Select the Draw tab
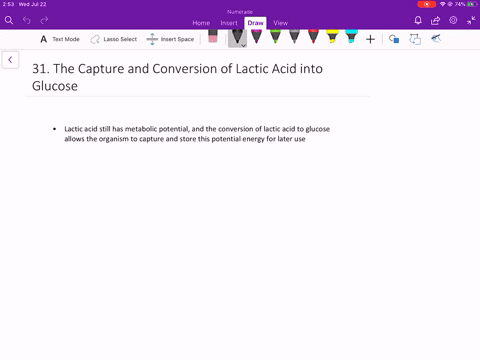 [255, 23]
